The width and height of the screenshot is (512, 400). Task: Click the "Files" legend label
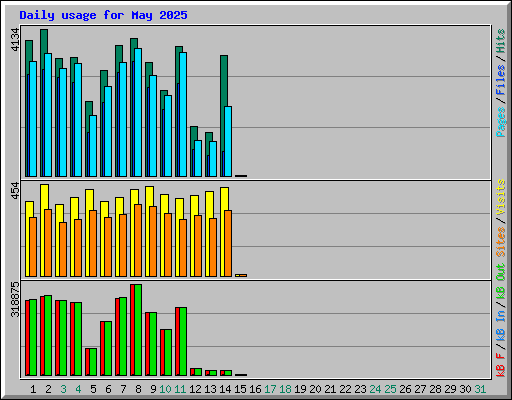point(501,80)
